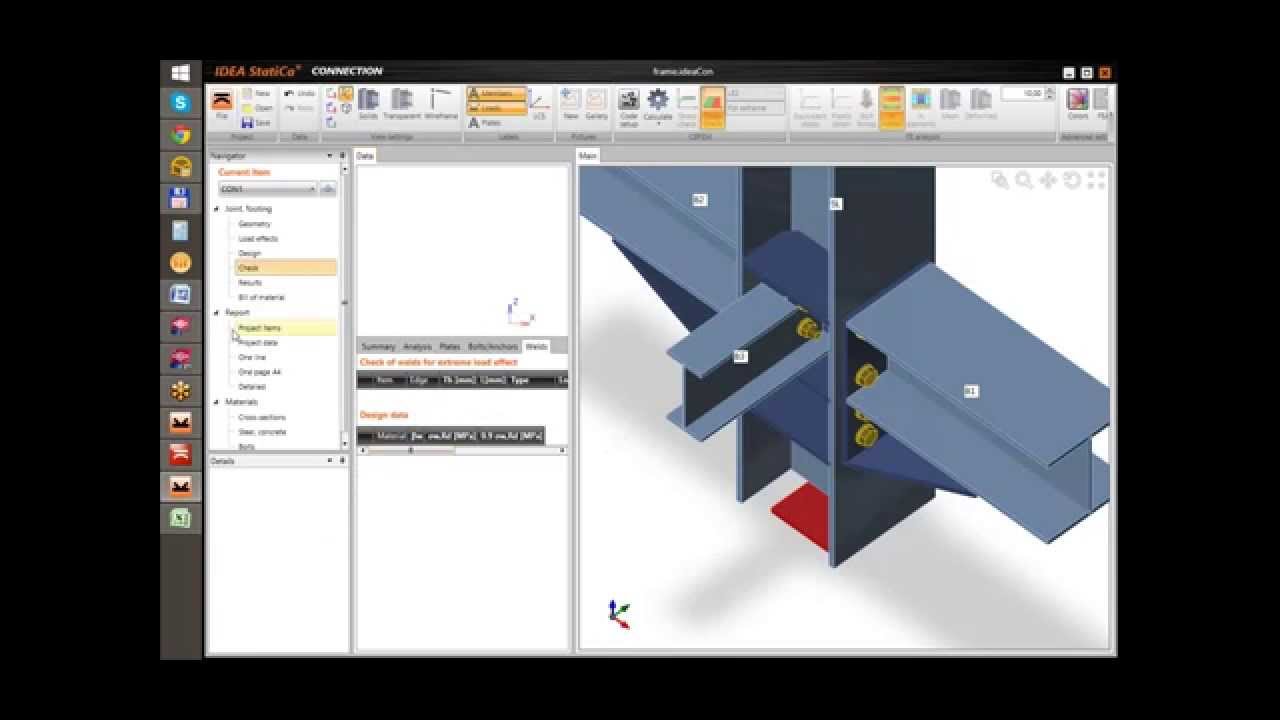The width and height of the screenshot is (1280, 720).
Task: Select Bill of material in navigator
Action: coord(261,297)
